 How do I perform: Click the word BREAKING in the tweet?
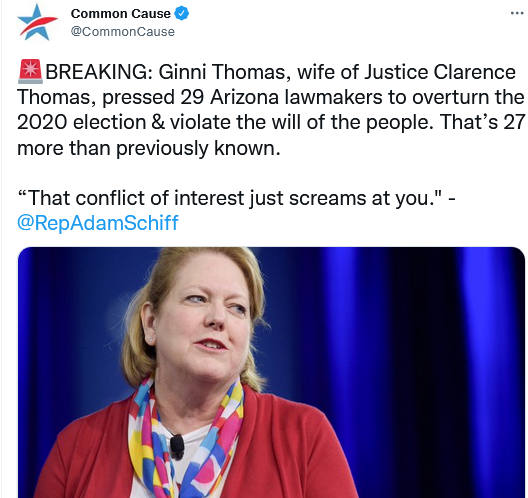(98, 72)
